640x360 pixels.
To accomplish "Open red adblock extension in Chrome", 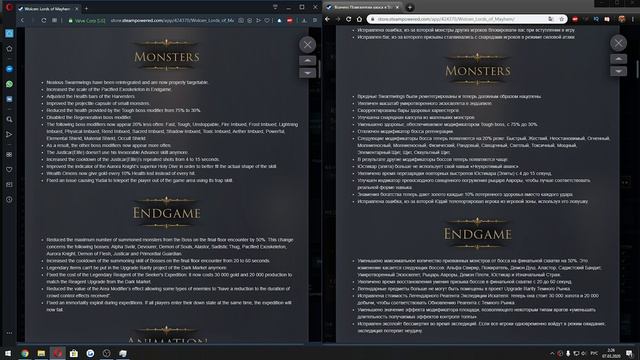I will point(575,19).
